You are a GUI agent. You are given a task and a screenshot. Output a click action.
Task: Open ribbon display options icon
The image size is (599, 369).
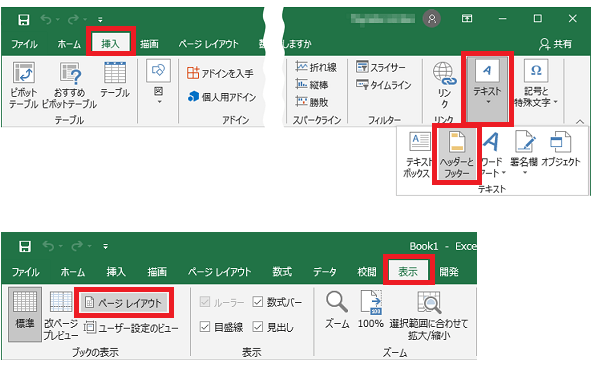[x=467, y=18]
